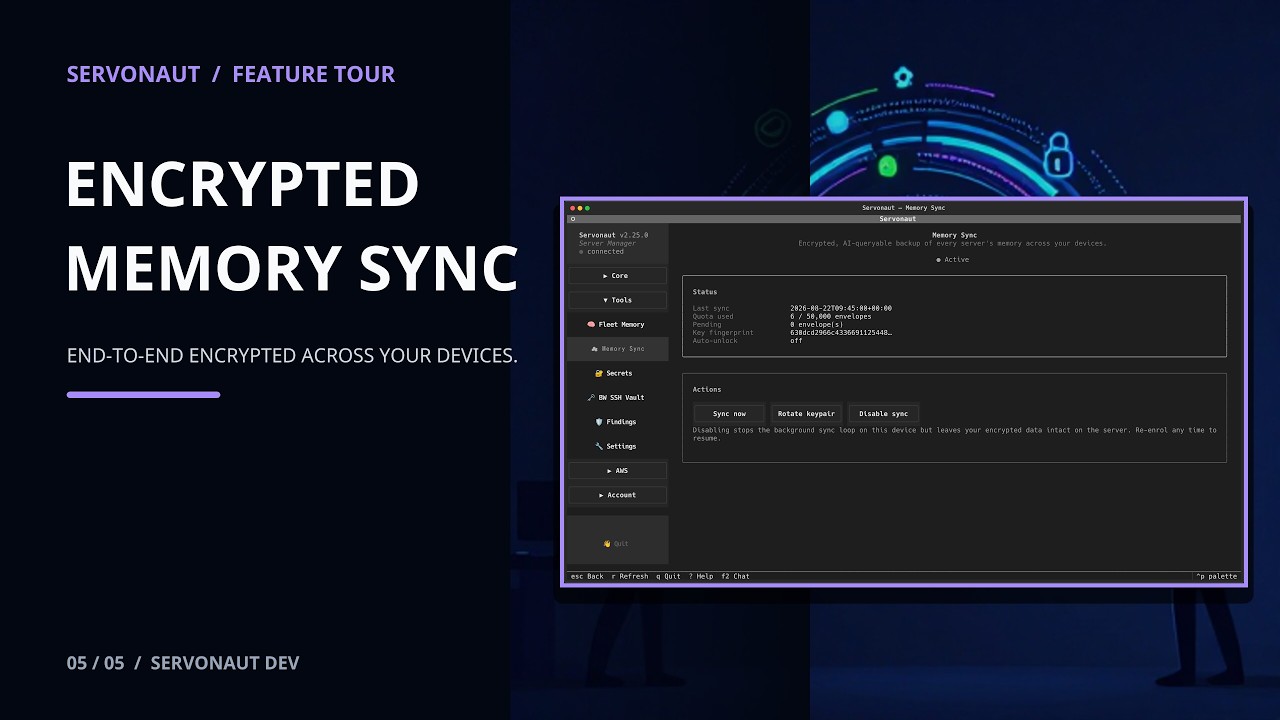Open Findings via its shield icon
The height and width of the screenshot is (720, 1280).
(x=599, y=422)
